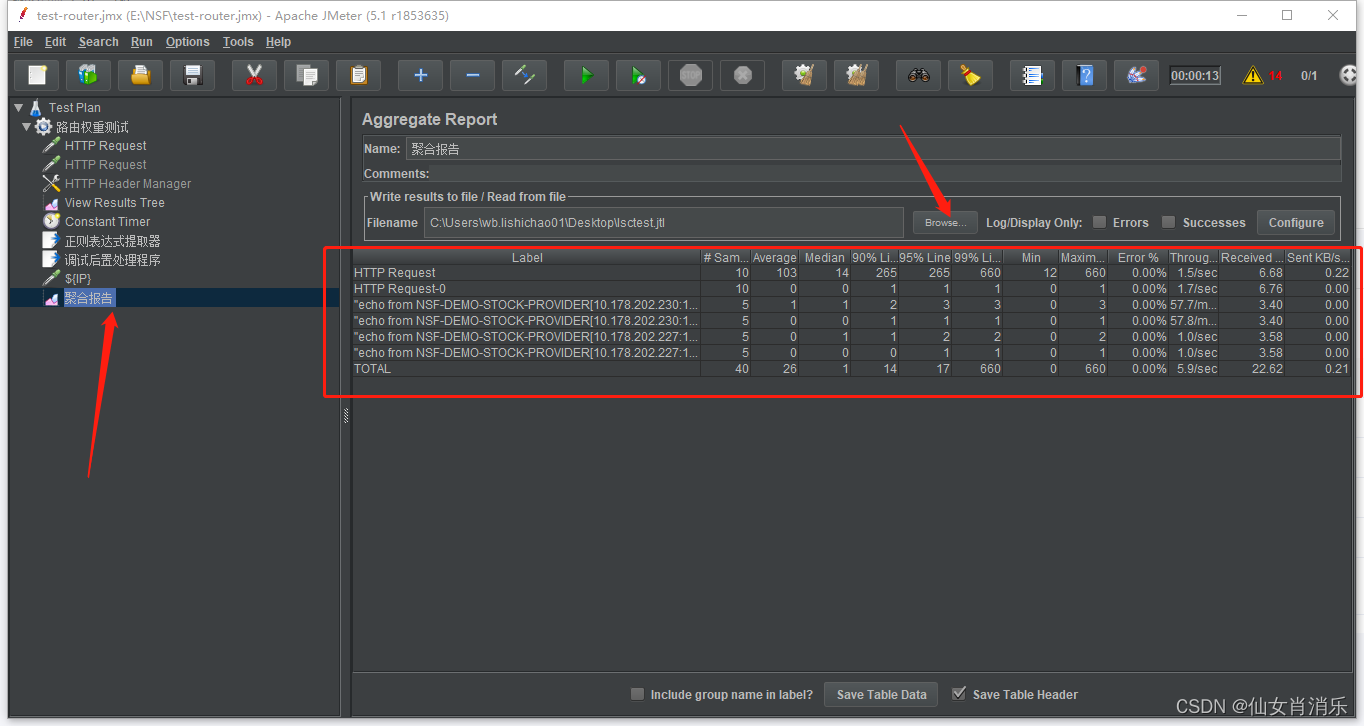Create a new test plan via toolbar
This screenshot has height=726, width=1364.
[x=37, y=75]
